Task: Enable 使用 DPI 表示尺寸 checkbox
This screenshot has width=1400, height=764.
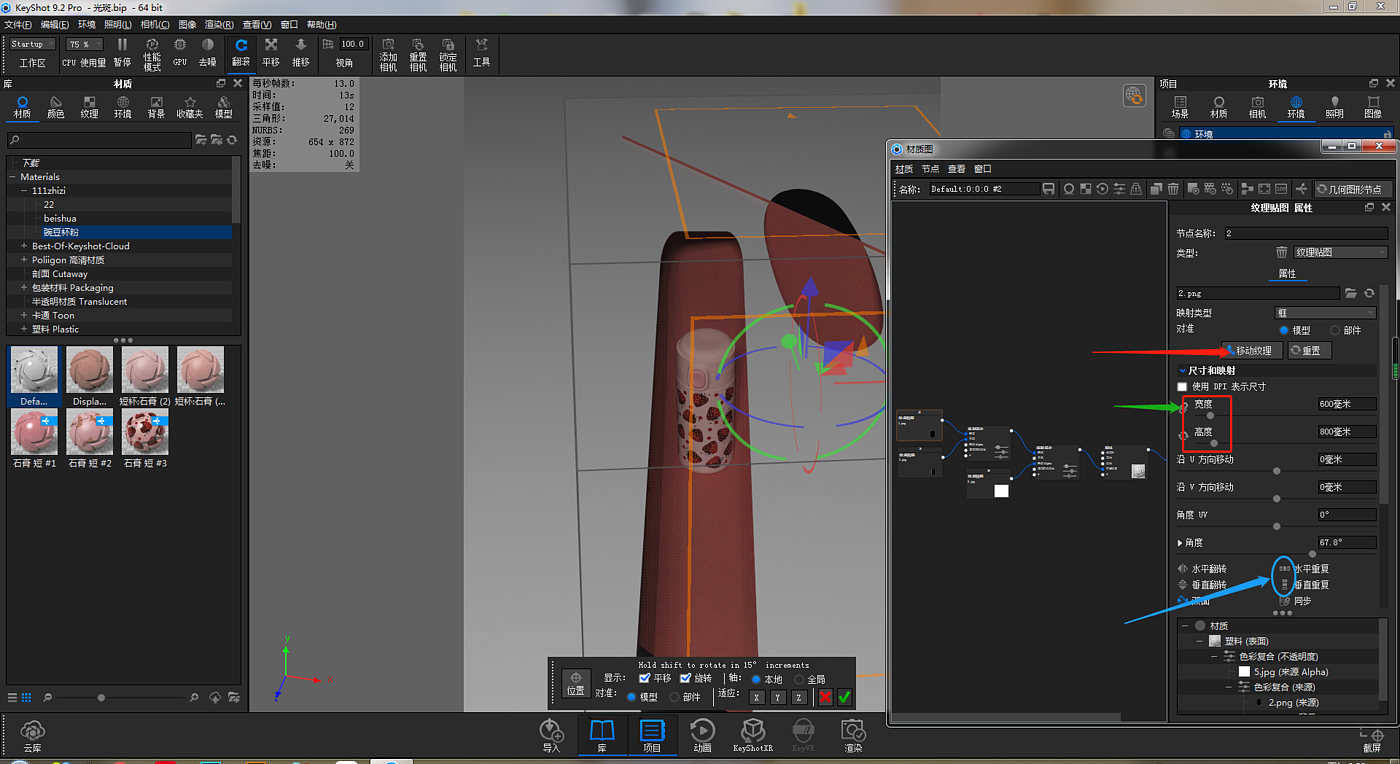Action: tap(1182, 387)
